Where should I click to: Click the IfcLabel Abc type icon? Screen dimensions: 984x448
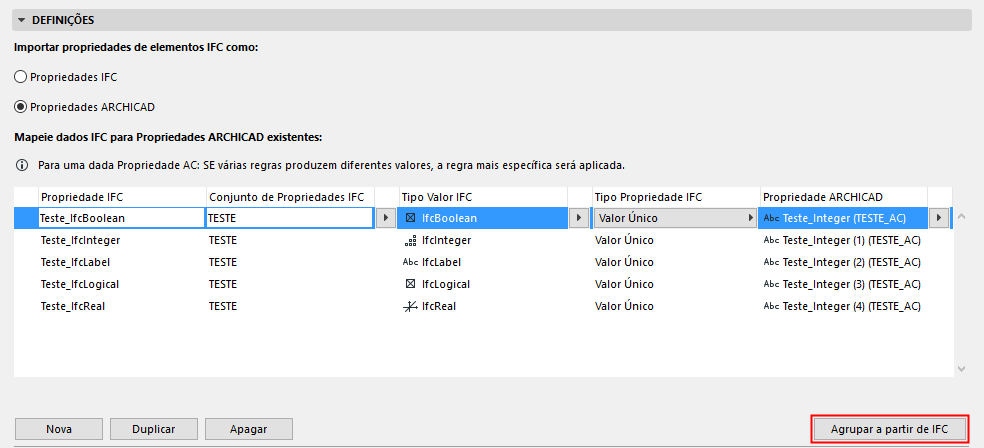(x=410, y=262)
